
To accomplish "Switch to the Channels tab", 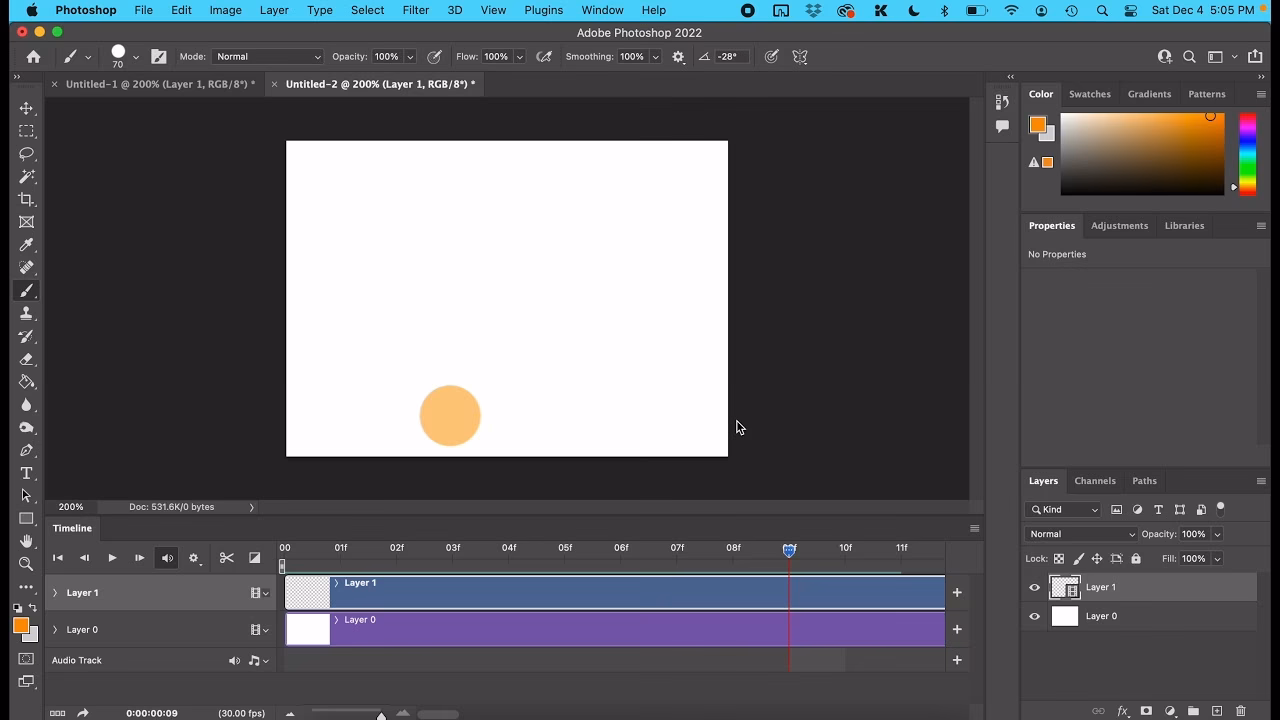I will pyautogui.click(x=1095, y=481).
